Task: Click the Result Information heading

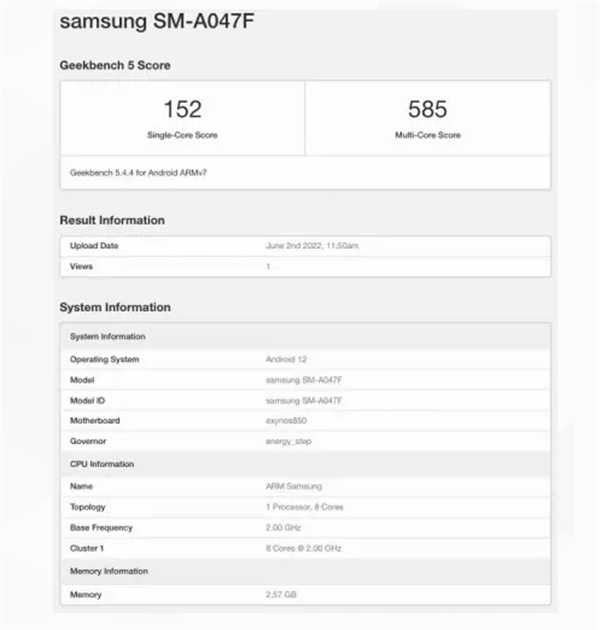Action: coord(112,220)
